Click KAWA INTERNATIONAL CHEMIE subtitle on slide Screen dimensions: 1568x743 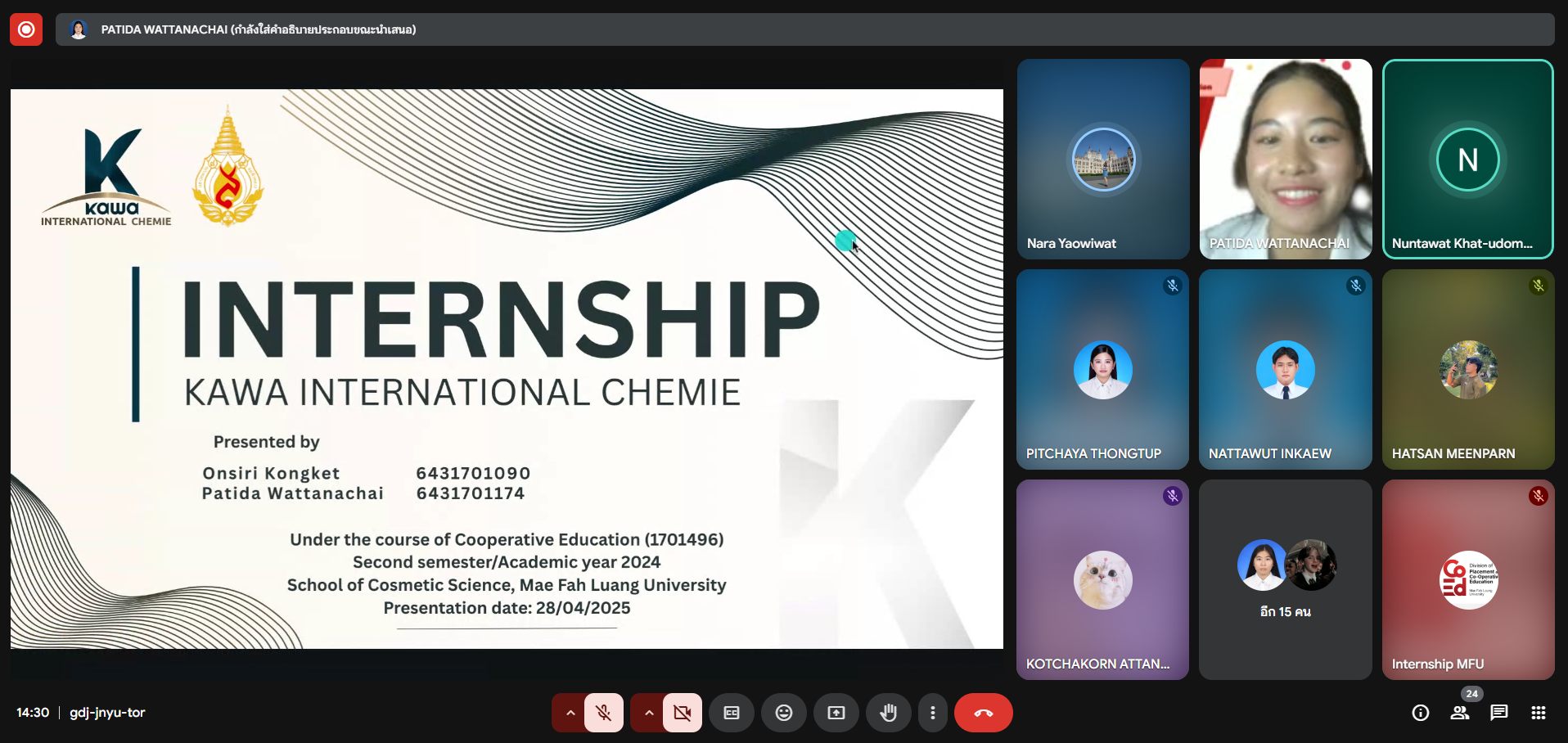tap(462, 393)
